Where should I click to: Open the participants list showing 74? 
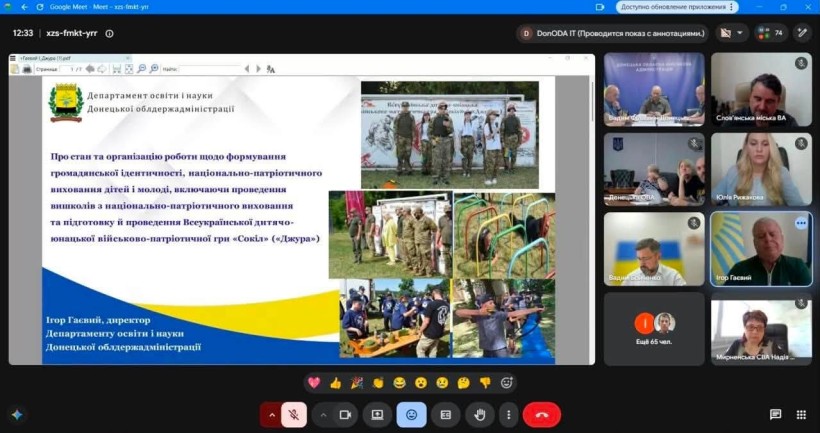[x=771, y=33]
